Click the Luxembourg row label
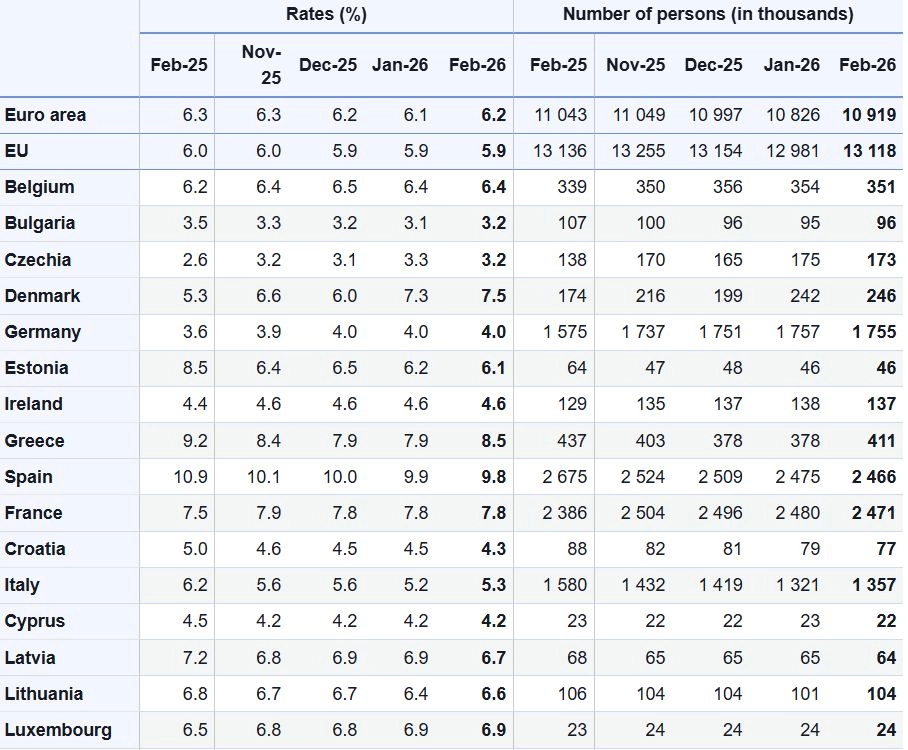This screenshot has width=908, height=750. (x=58, y=730)
